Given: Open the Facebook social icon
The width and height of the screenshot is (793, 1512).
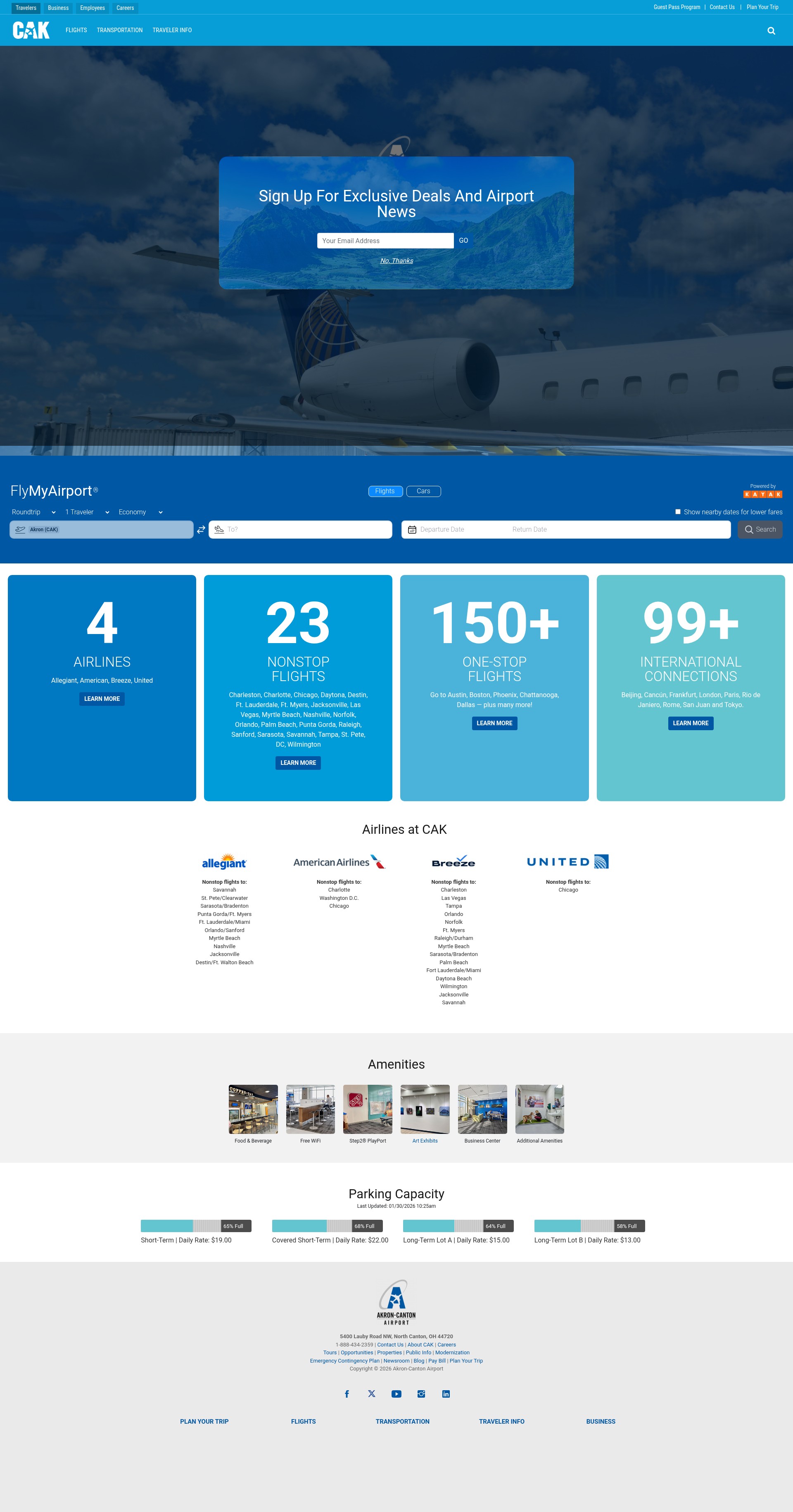Looking at the screenshot, I should pyautogui.click(x=347, y=1394).
